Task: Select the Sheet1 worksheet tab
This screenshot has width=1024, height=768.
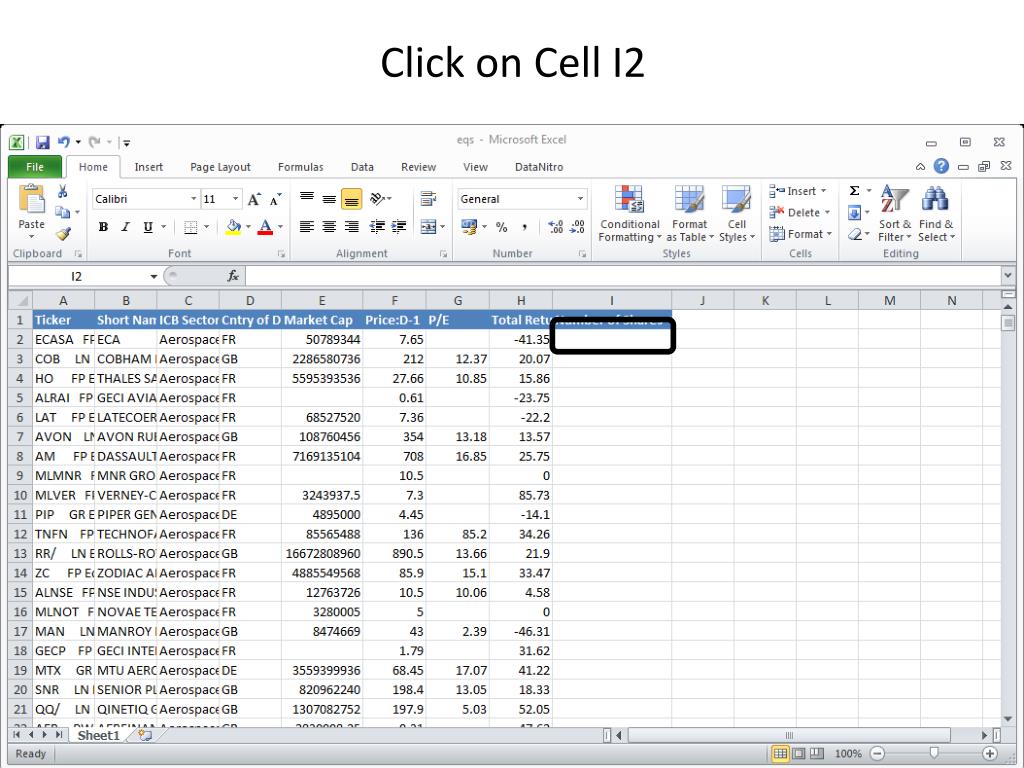Action: tap(99, 735)
